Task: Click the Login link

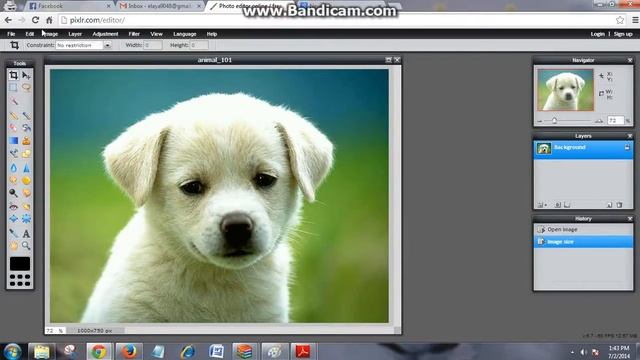Action: pyautogui.click(x=598, y=34)
